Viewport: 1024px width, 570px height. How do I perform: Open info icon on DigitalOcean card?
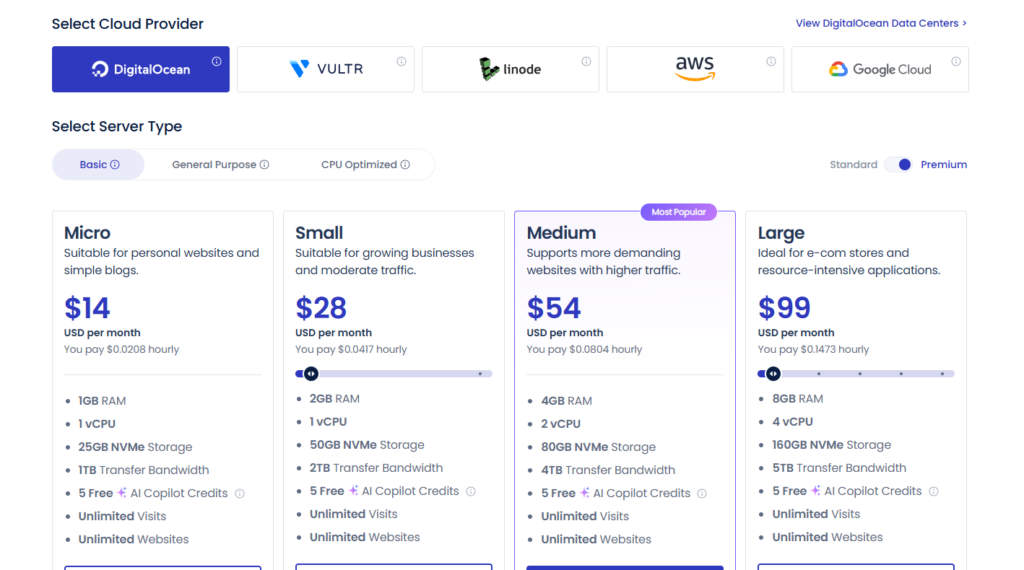tap(216, 61)
